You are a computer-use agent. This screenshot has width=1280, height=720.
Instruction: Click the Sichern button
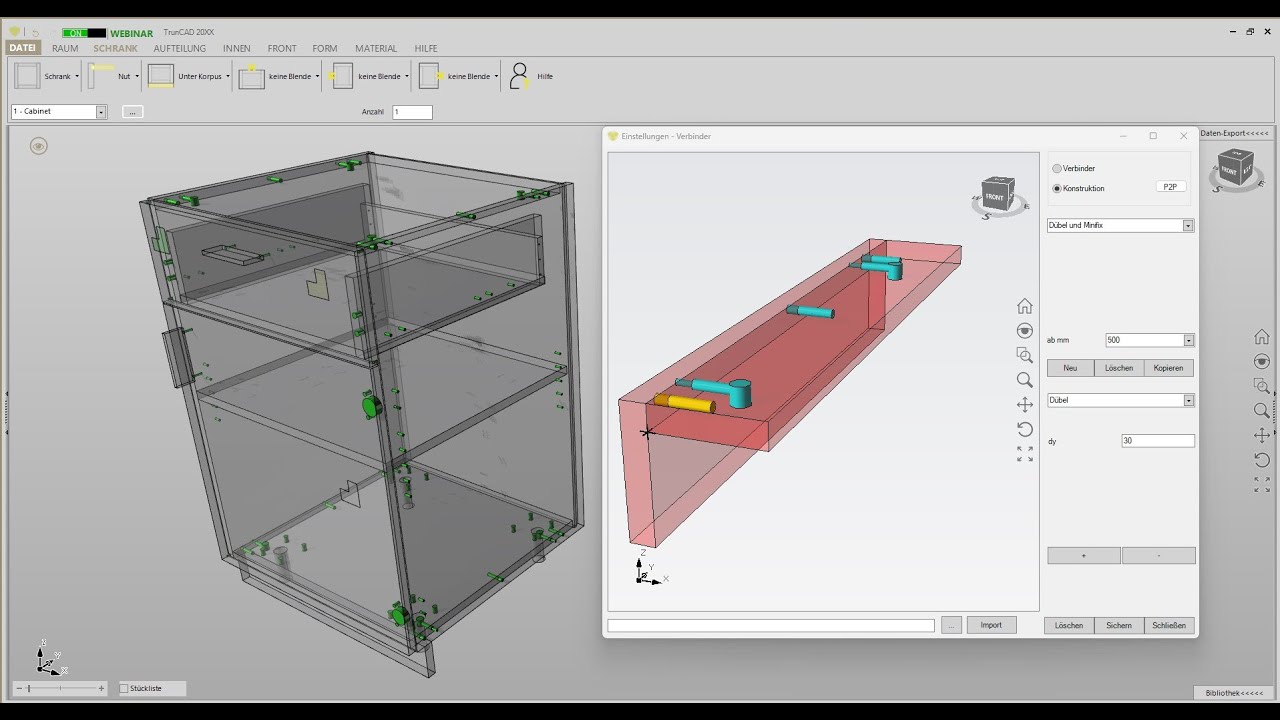(1119, 625)
